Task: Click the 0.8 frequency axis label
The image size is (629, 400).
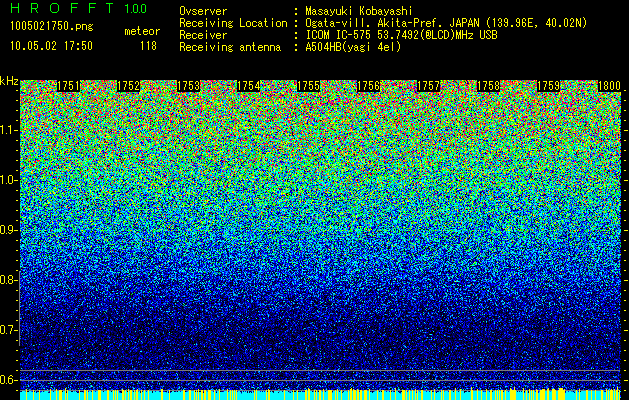Action: point(8,280)
